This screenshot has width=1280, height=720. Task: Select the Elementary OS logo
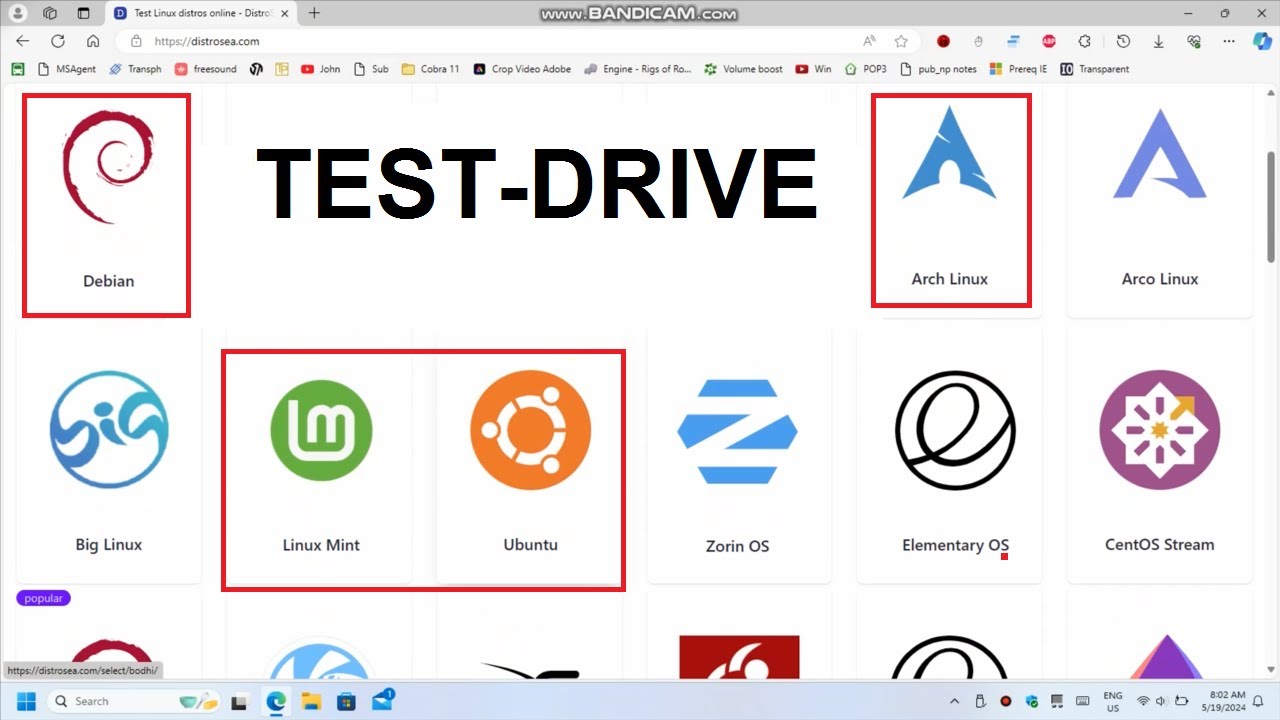click(955, 430)
